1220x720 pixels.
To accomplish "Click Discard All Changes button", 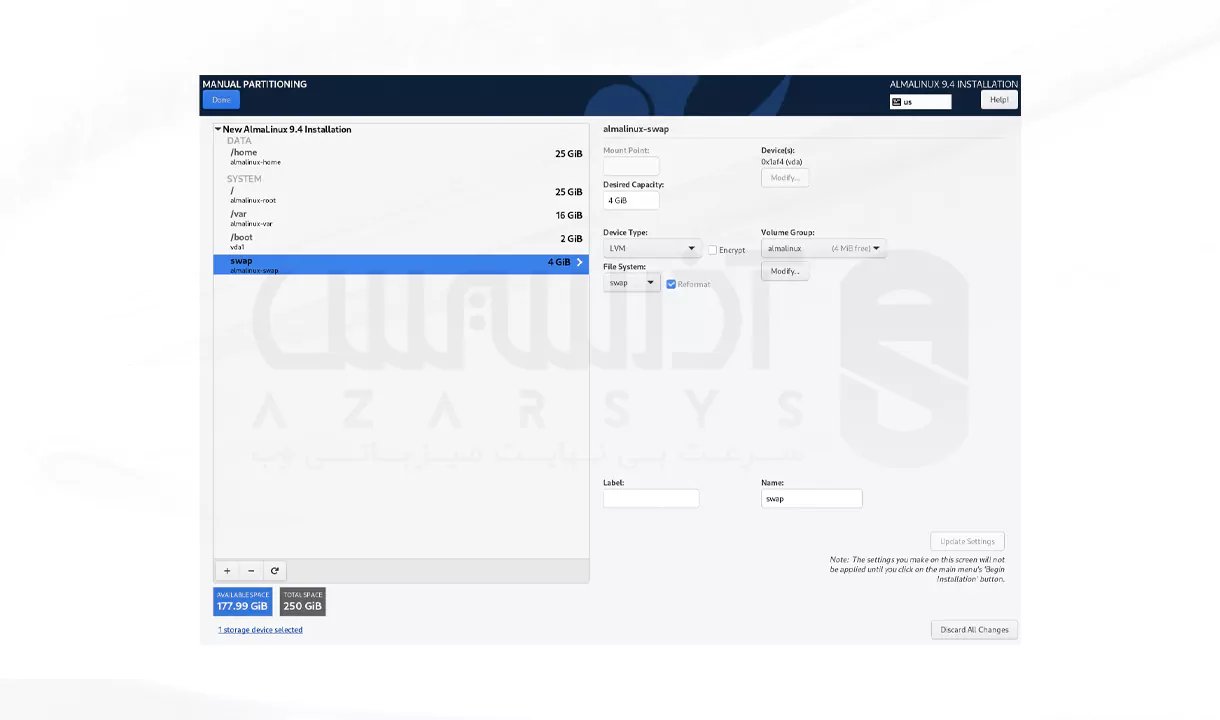I will (974, 629).
